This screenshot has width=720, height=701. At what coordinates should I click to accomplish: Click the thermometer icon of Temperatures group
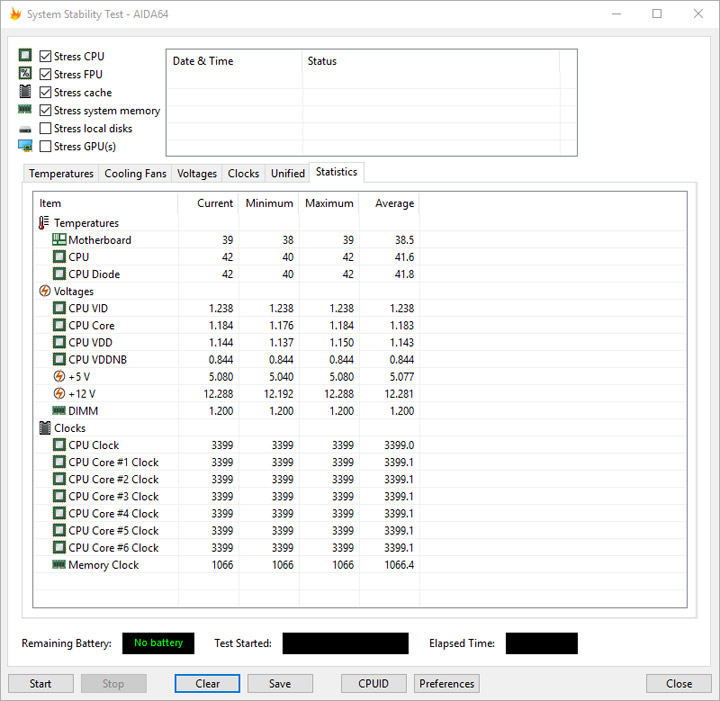pos(44,223)
